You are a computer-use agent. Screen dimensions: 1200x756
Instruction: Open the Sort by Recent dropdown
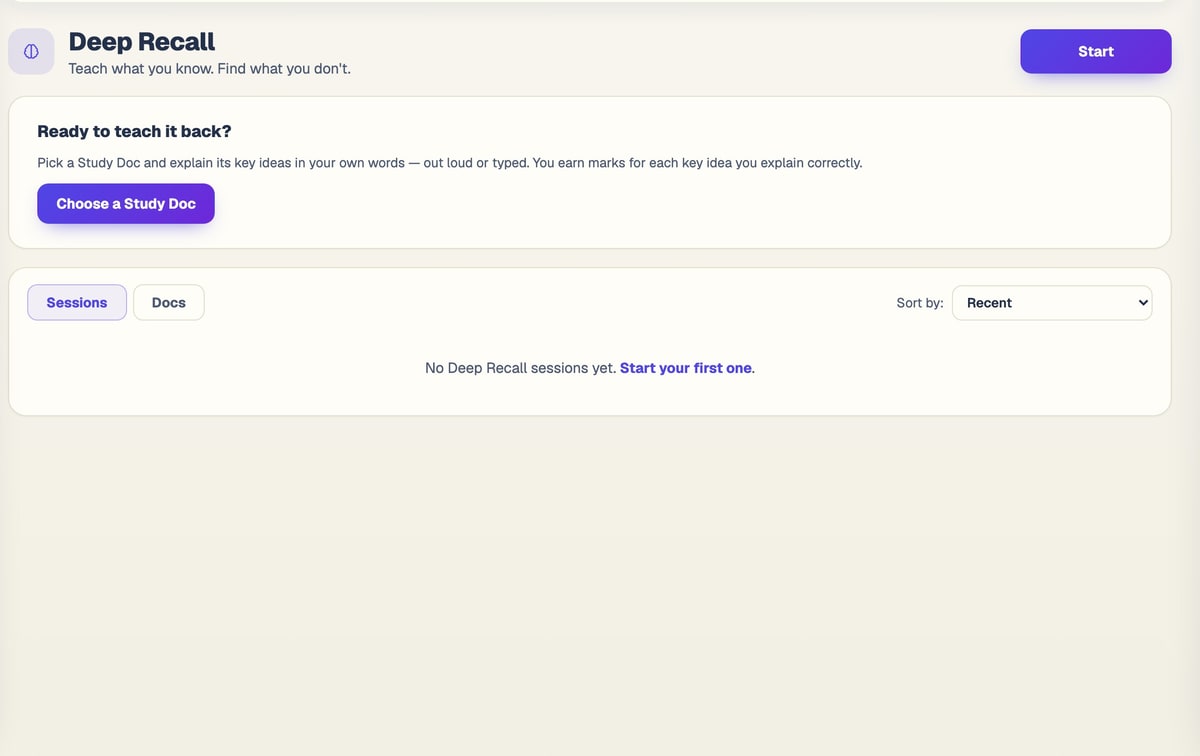point(1052,302)
